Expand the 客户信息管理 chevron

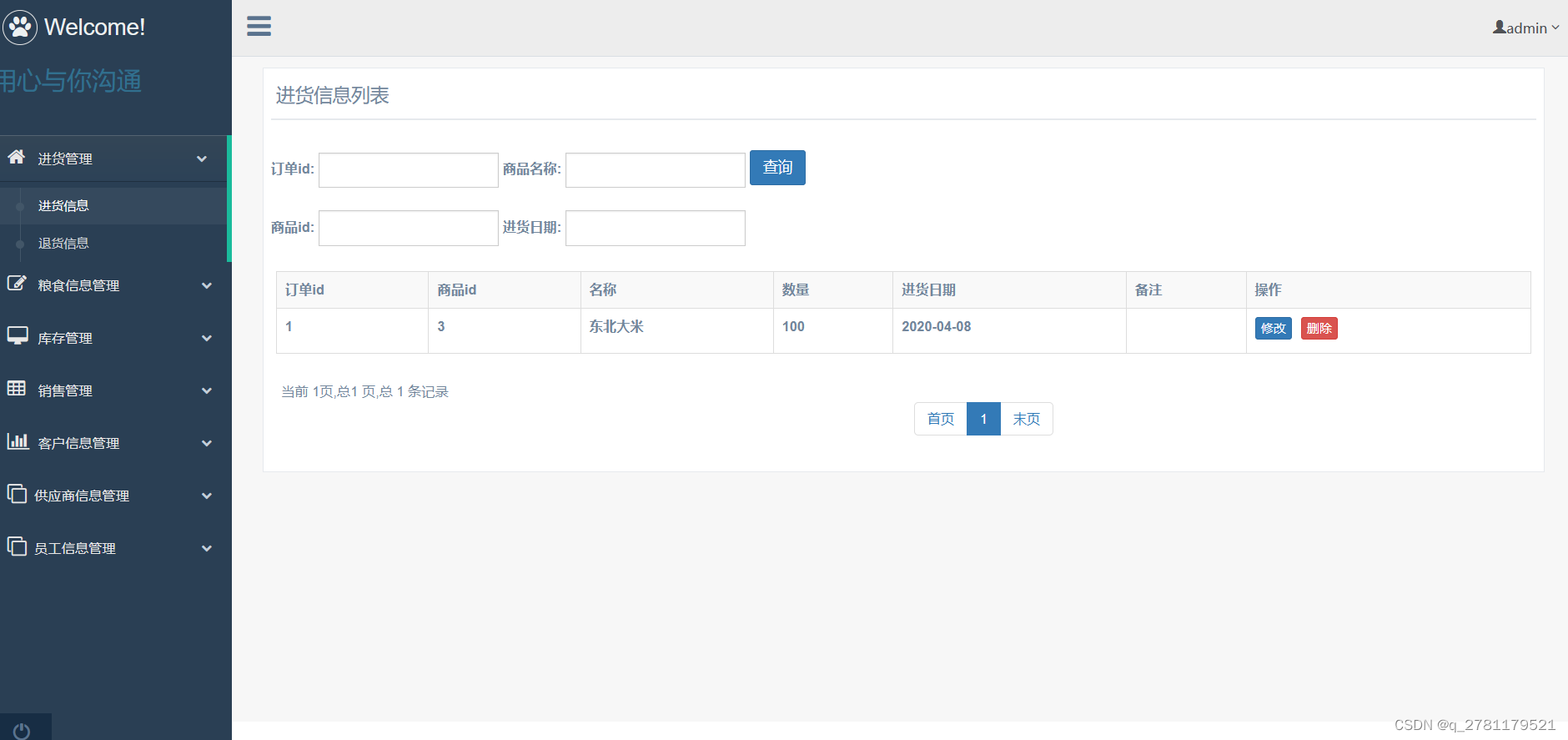pos(207,443)
